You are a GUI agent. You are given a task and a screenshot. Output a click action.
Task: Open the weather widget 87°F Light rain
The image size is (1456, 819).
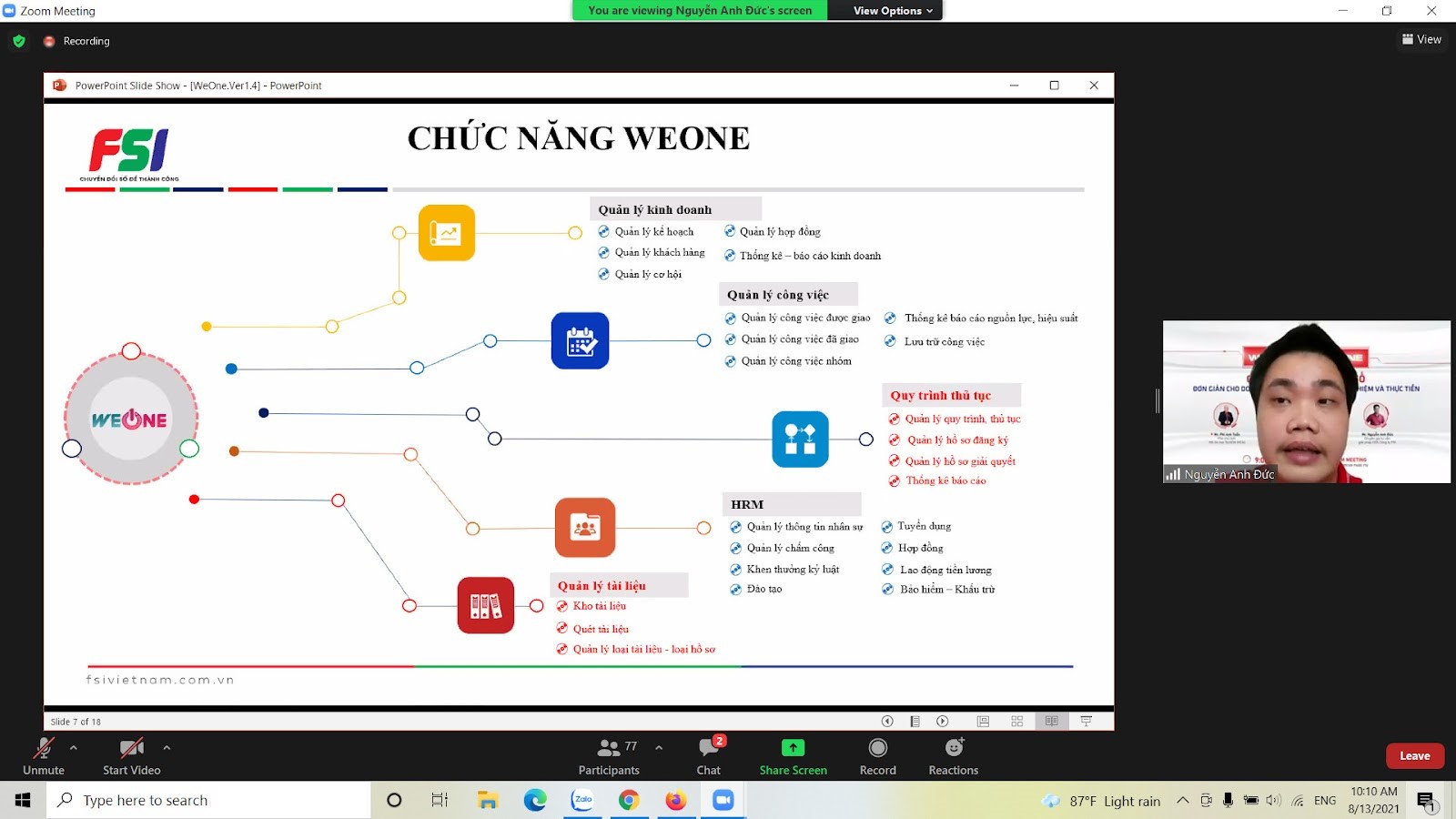pyautogui.click(x=1102, y=801)
